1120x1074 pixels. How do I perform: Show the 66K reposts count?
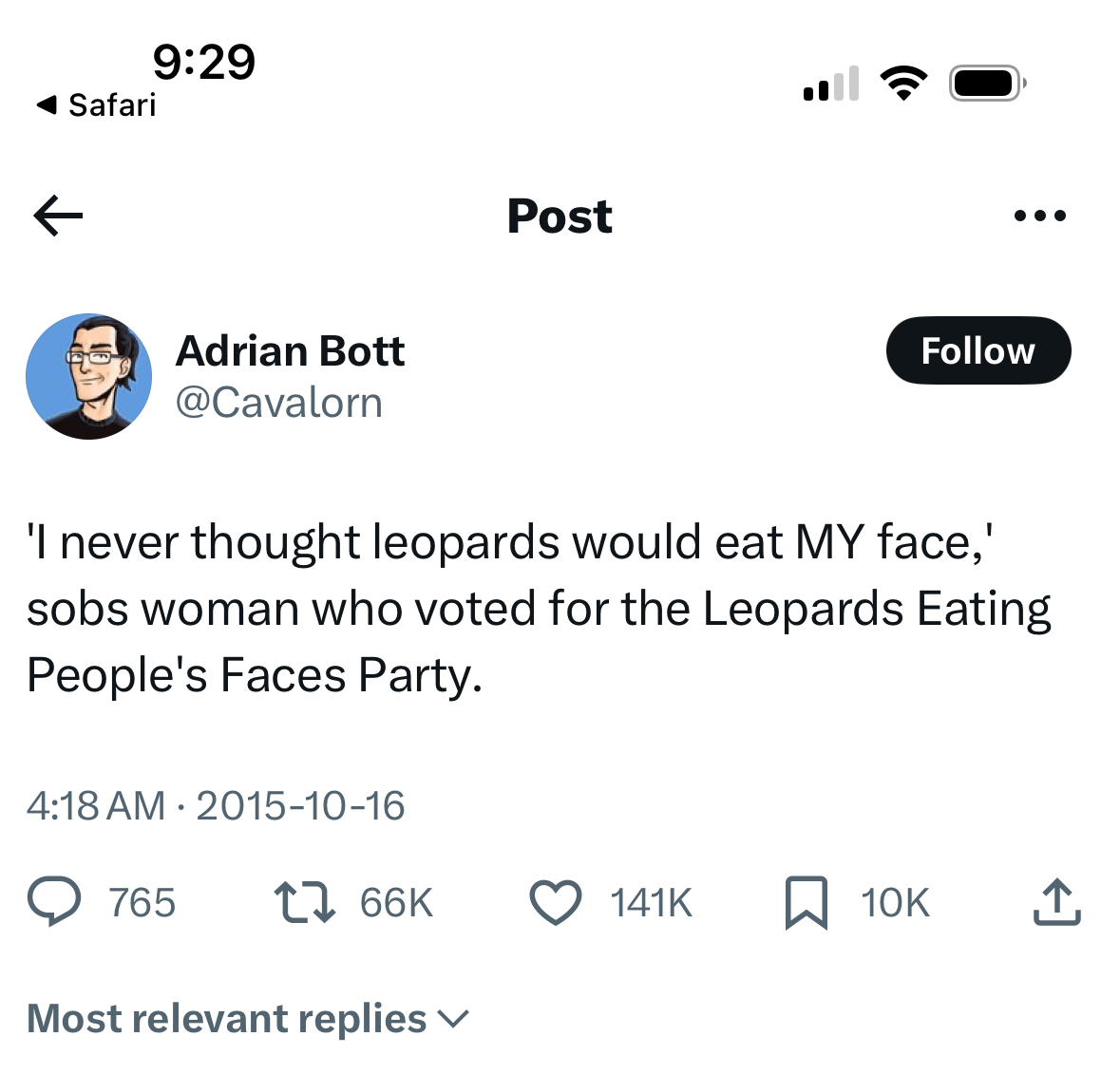(396, 902)
